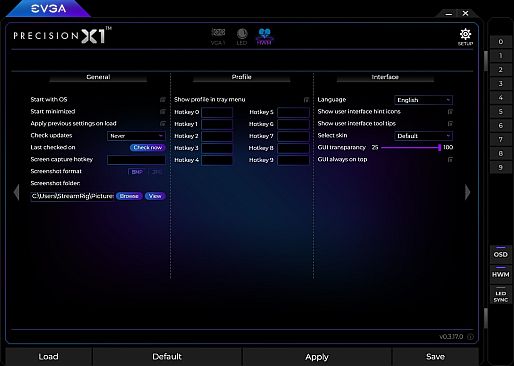Select JPG screenshot format
Image resolution: width=514 pixels, height=366 pixels.
point(156,172)
